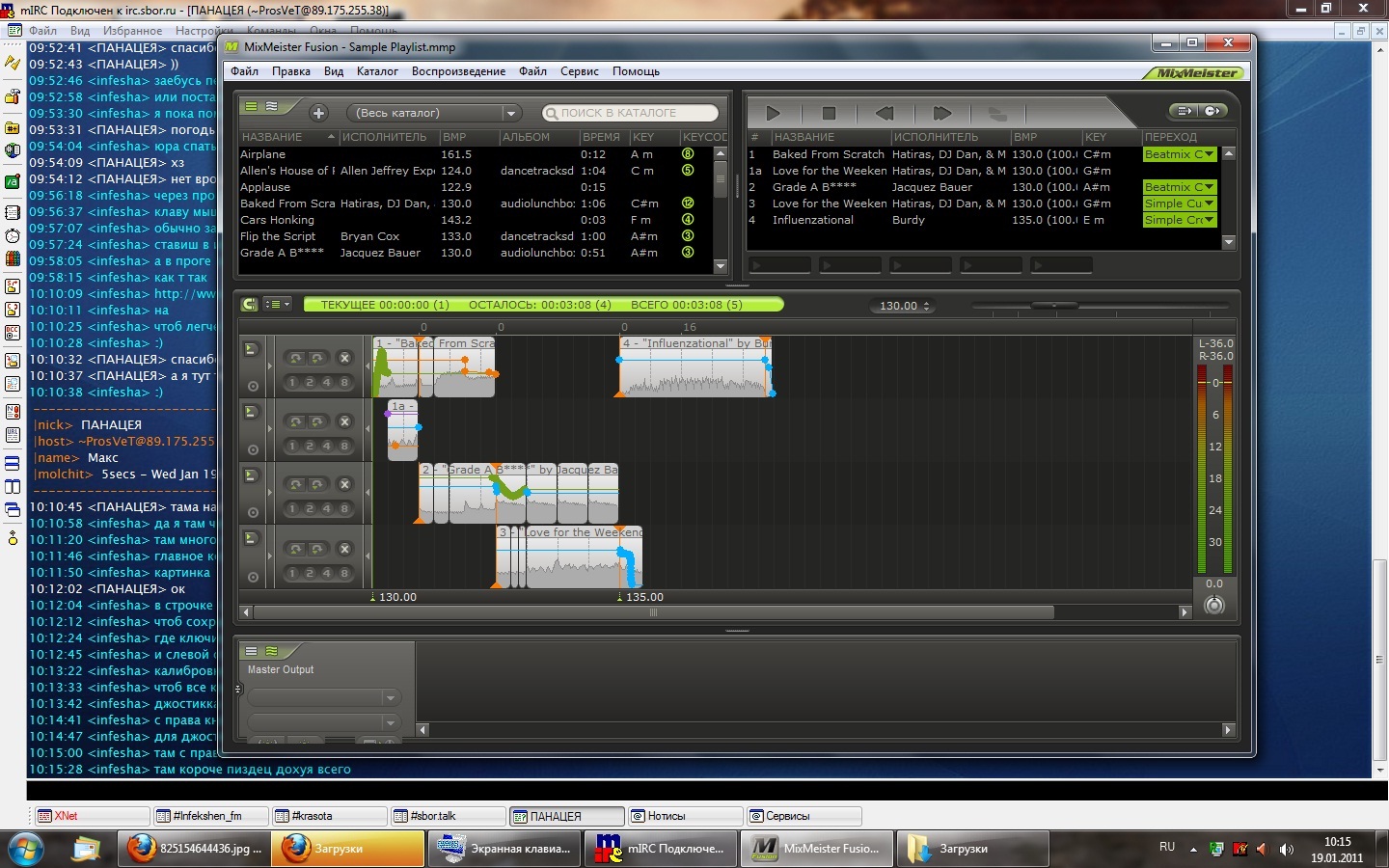Toggle beat button 1 on third track

(x=293, y=509)
